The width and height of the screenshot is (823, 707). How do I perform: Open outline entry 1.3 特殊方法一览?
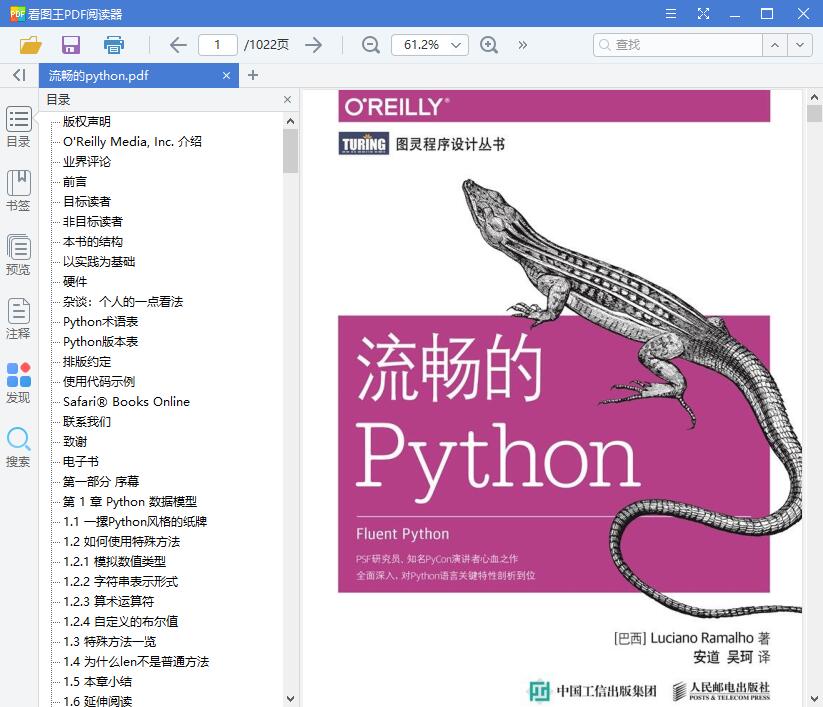(109, 641)
